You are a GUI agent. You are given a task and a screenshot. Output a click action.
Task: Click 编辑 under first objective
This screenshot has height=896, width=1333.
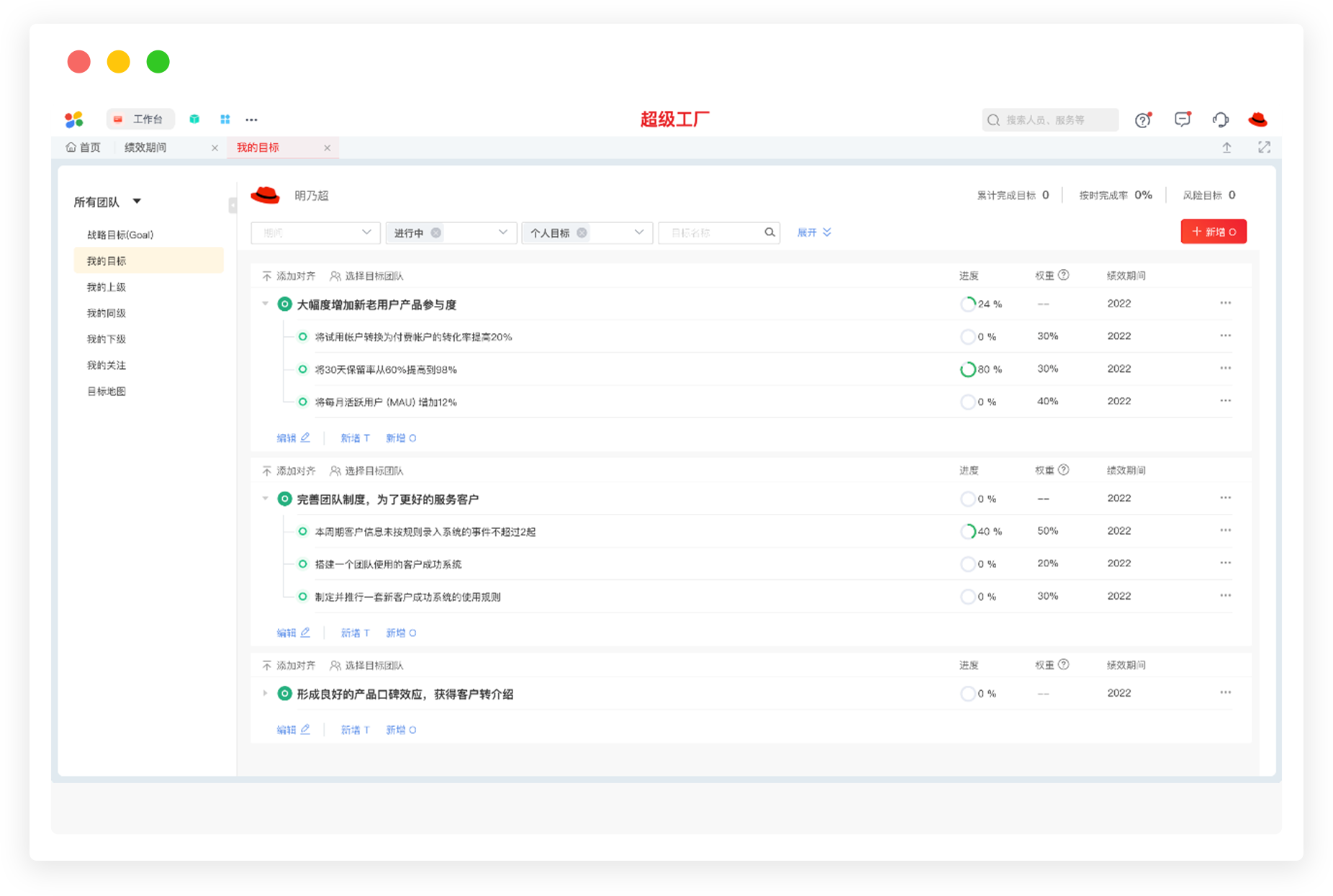point(293,438)
